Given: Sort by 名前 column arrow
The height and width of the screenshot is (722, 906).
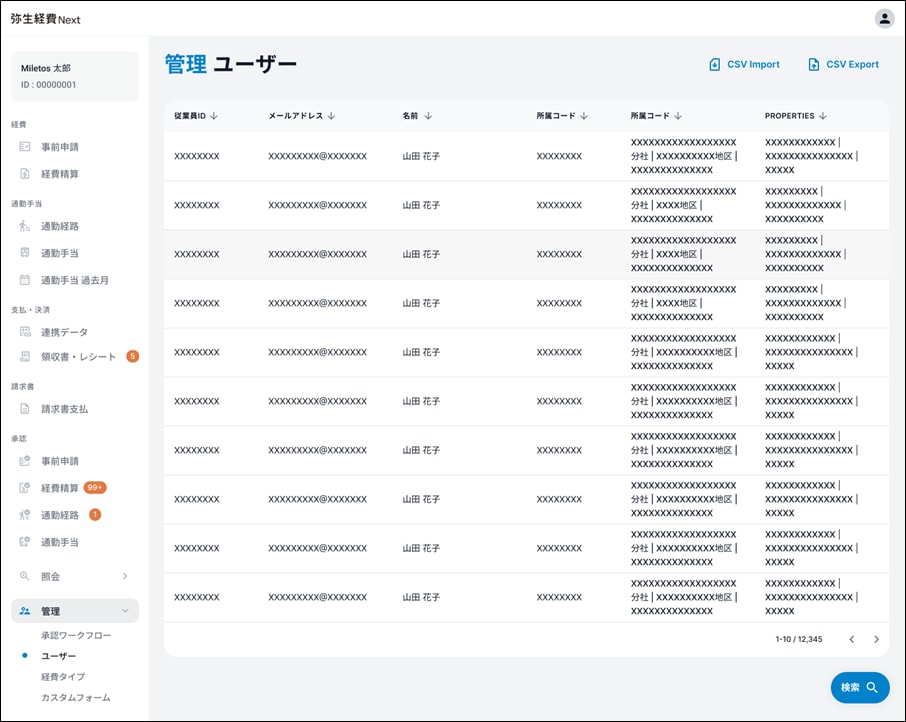Looking at the screenshot, I should pos(428,116).
